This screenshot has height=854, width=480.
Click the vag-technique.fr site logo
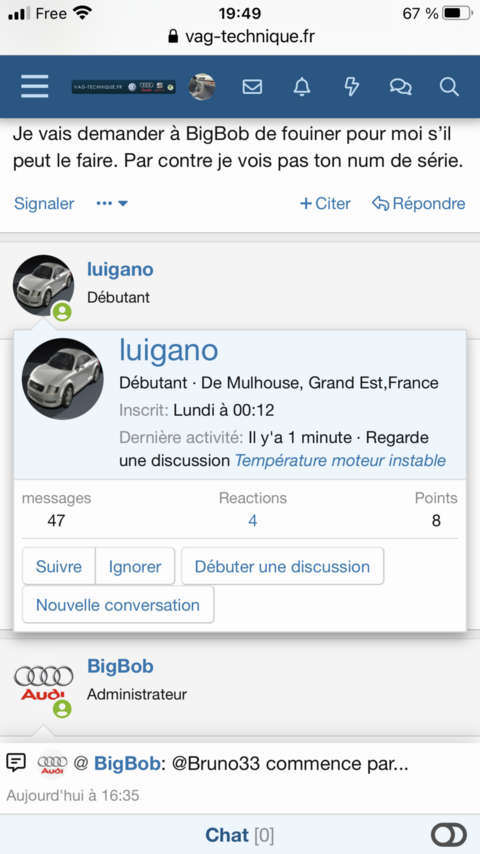(x=124, y=87)
